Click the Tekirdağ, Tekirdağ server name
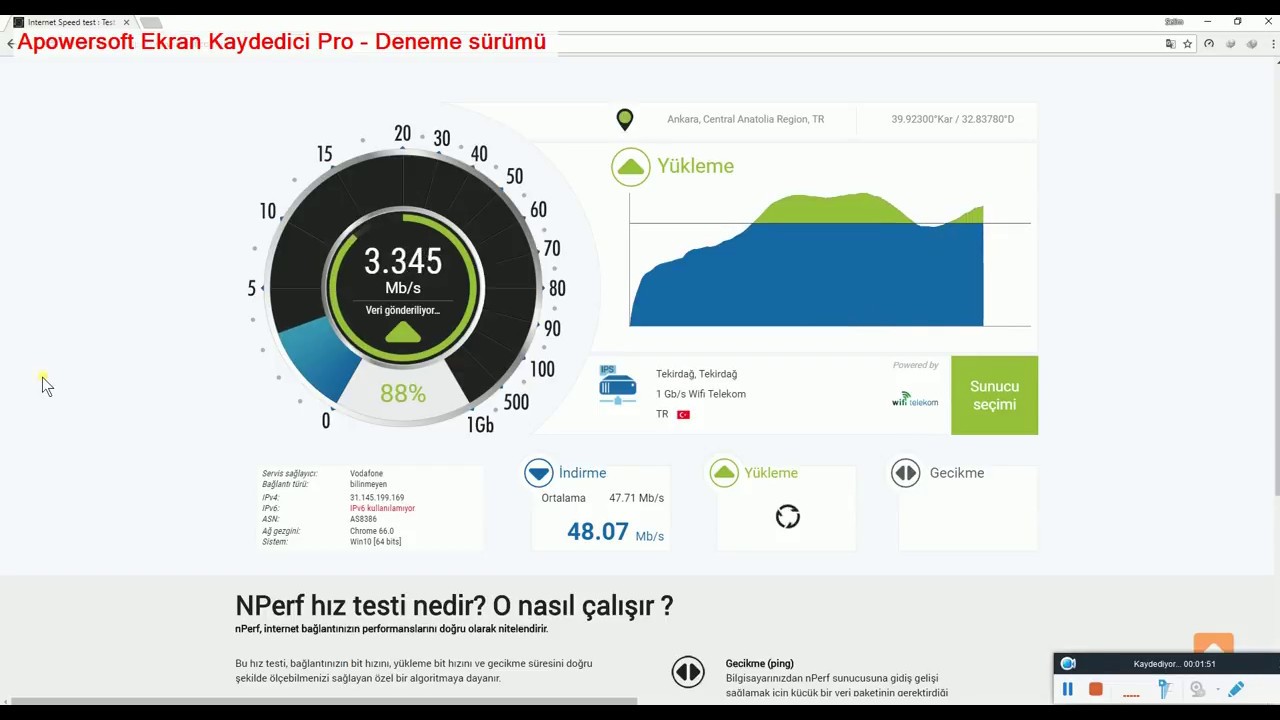 (696, 374)
